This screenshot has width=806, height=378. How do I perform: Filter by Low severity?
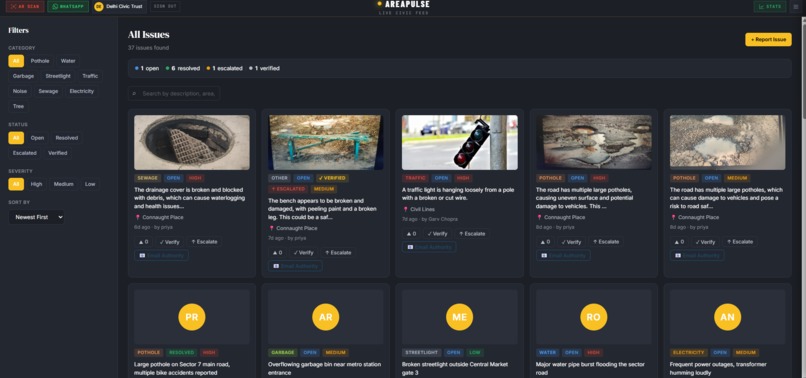click(90, 184)
